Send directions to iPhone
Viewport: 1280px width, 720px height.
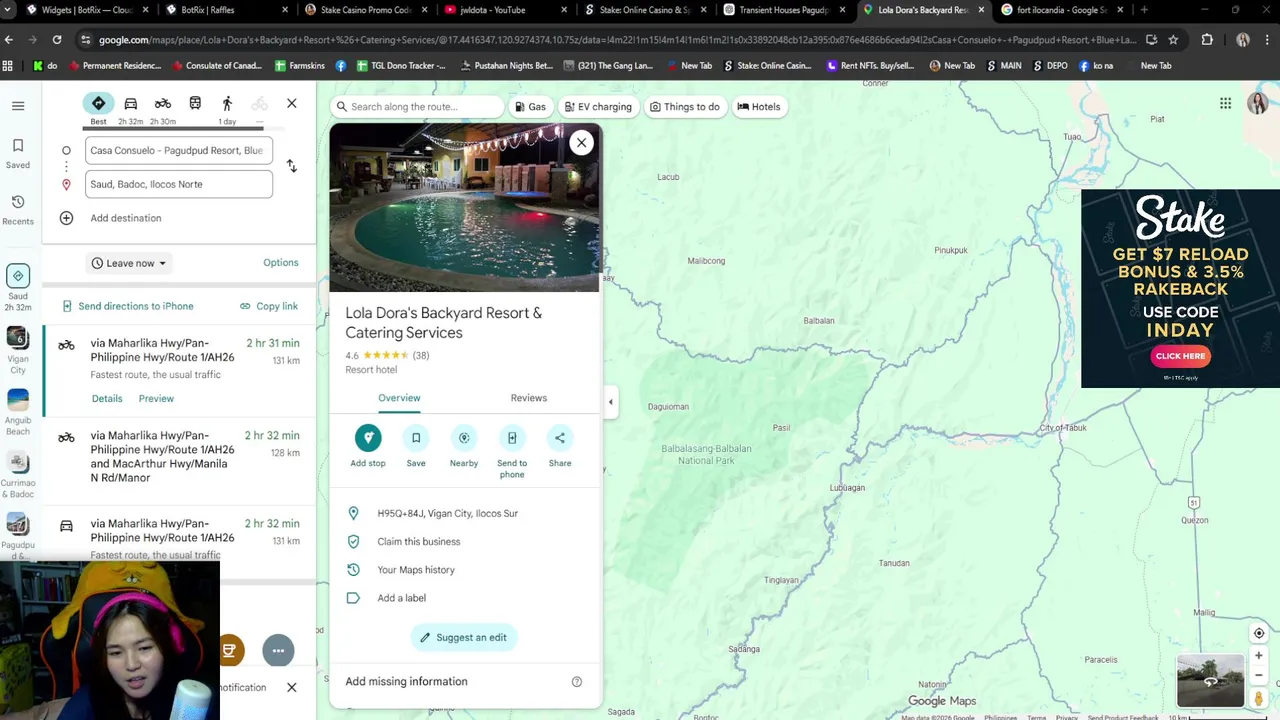tap(127, 306)
